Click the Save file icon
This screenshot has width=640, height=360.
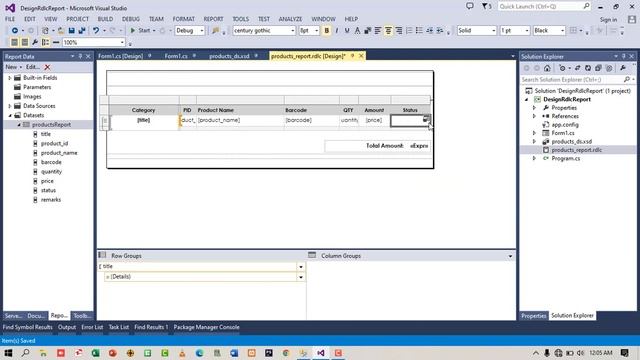tap(71, 31)
